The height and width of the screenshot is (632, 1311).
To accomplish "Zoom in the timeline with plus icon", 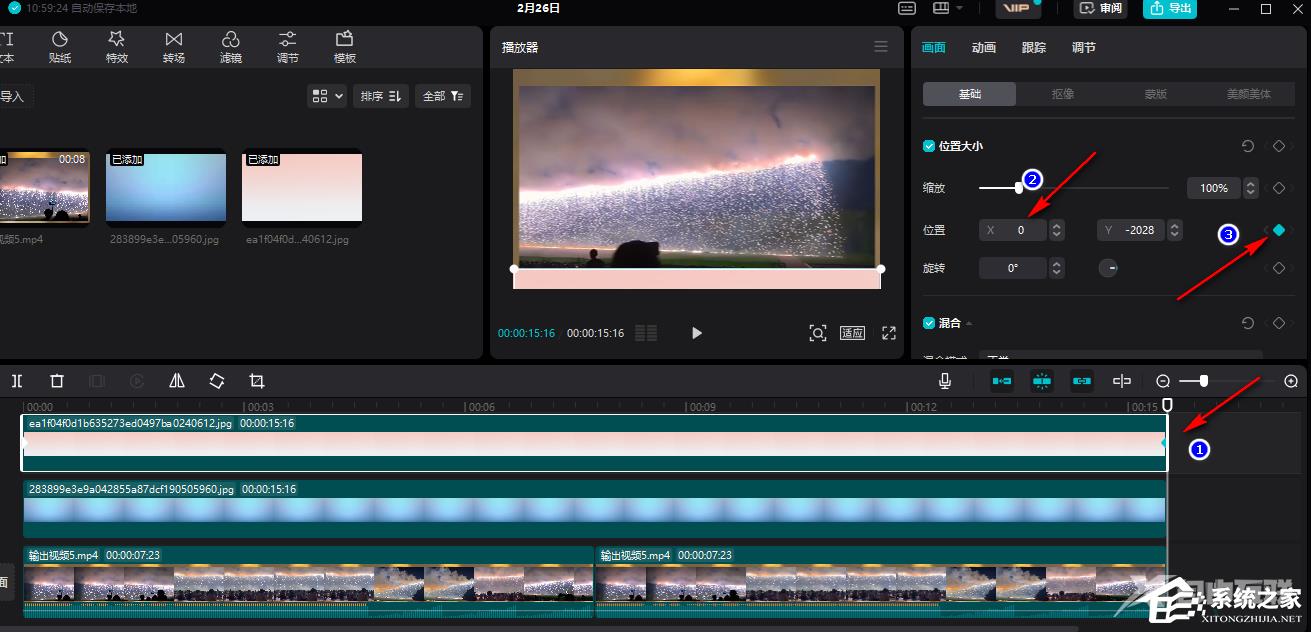I will click(x=1291, y=381).
